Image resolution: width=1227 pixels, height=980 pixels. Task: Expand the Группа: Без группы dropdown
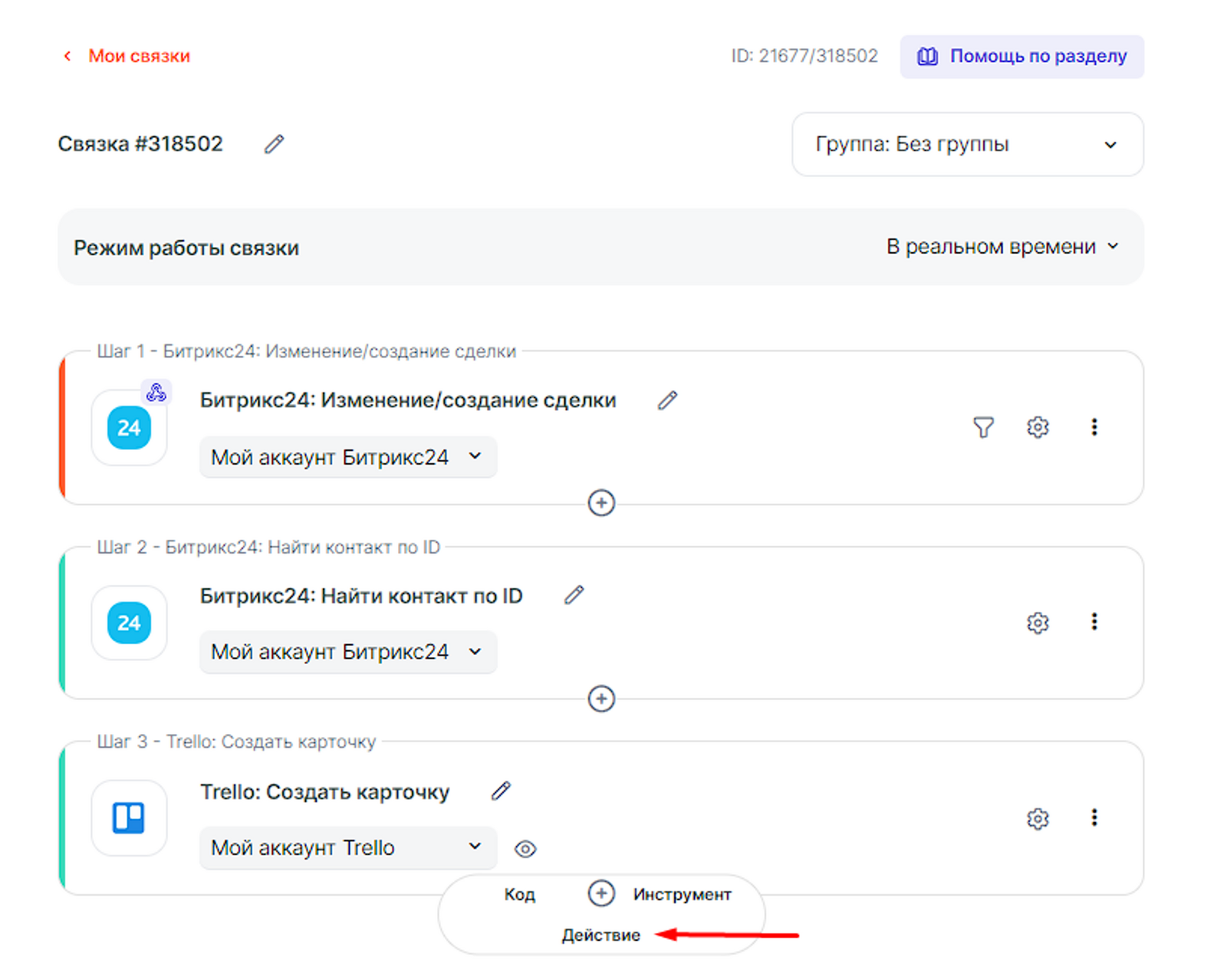click(x=967, y=144)
